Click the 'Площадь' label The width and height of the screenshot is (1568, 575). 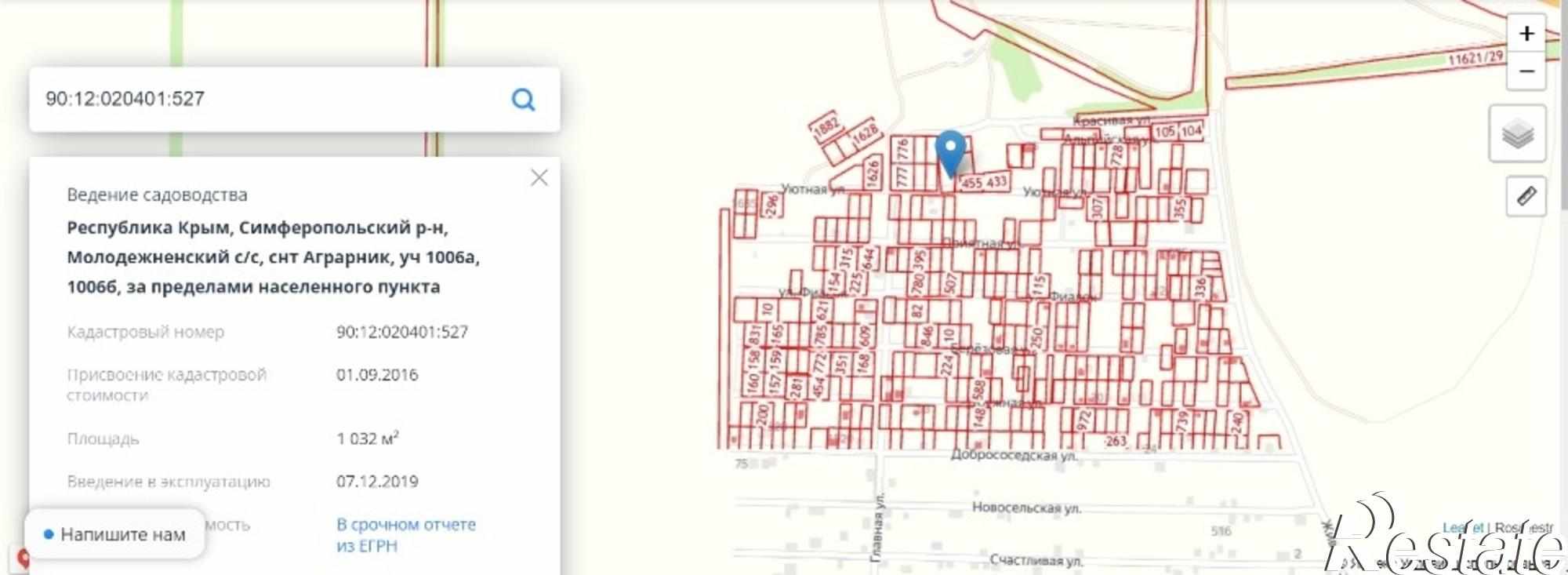103,439
